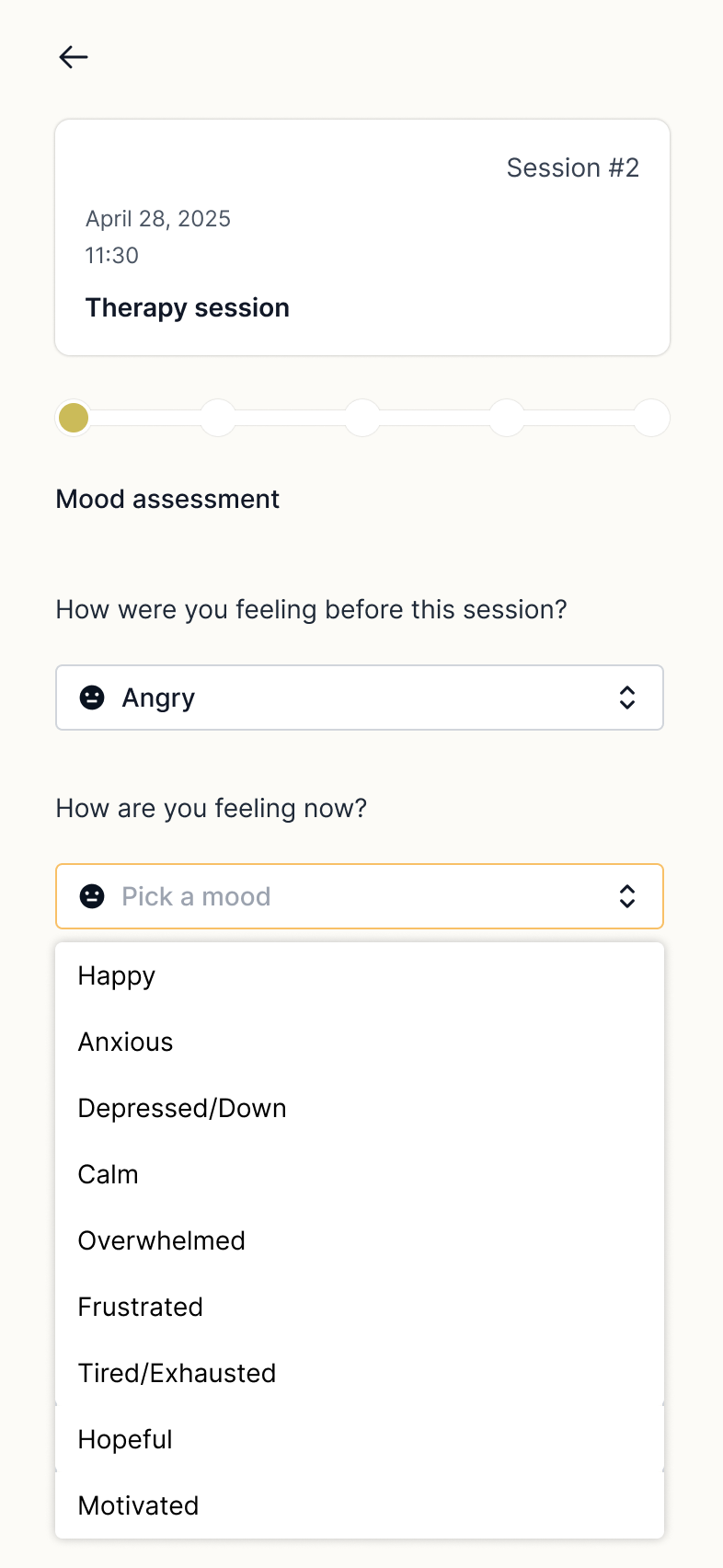Open the Pick a mood dropdown
The height and width of the screenshot is (1568, 723).
[x=359, y=896]
